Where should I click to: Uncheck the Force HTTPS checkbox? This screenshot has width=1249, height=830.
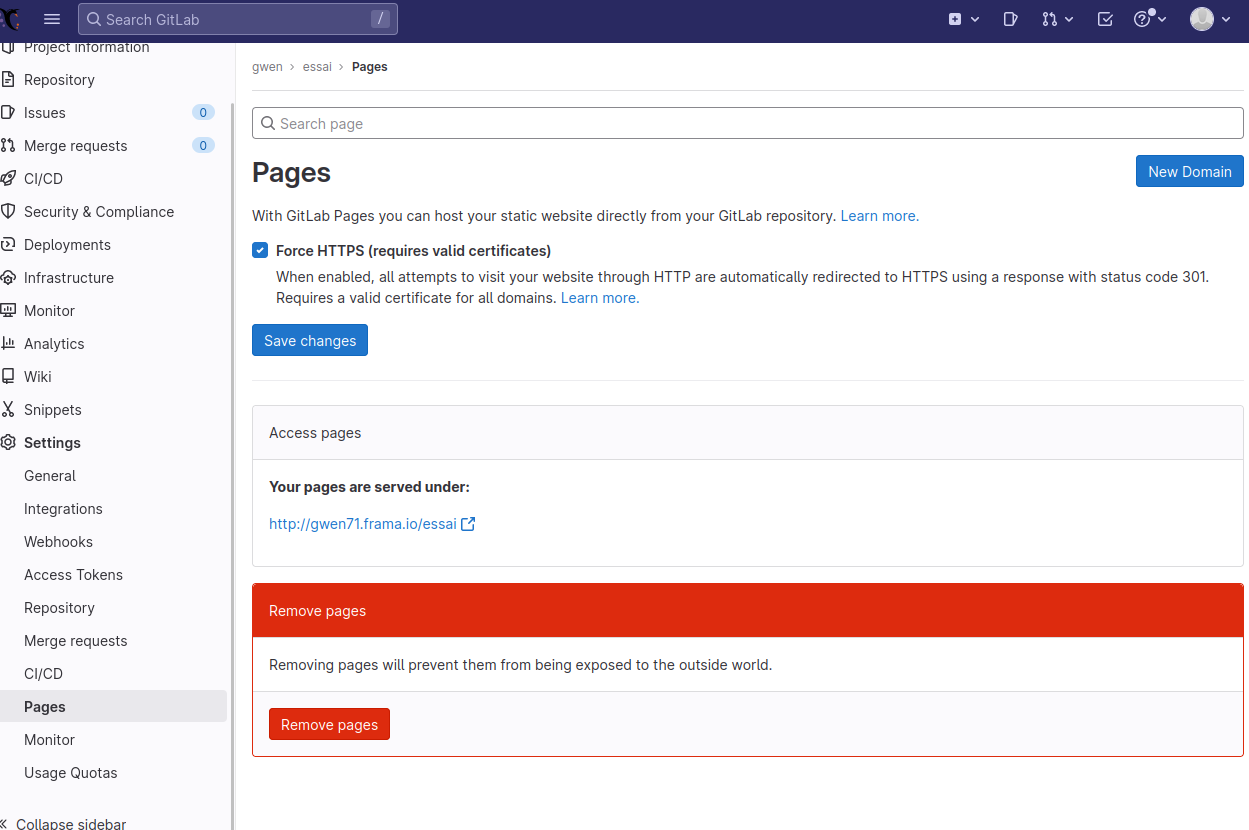click(x=260, y=251)
